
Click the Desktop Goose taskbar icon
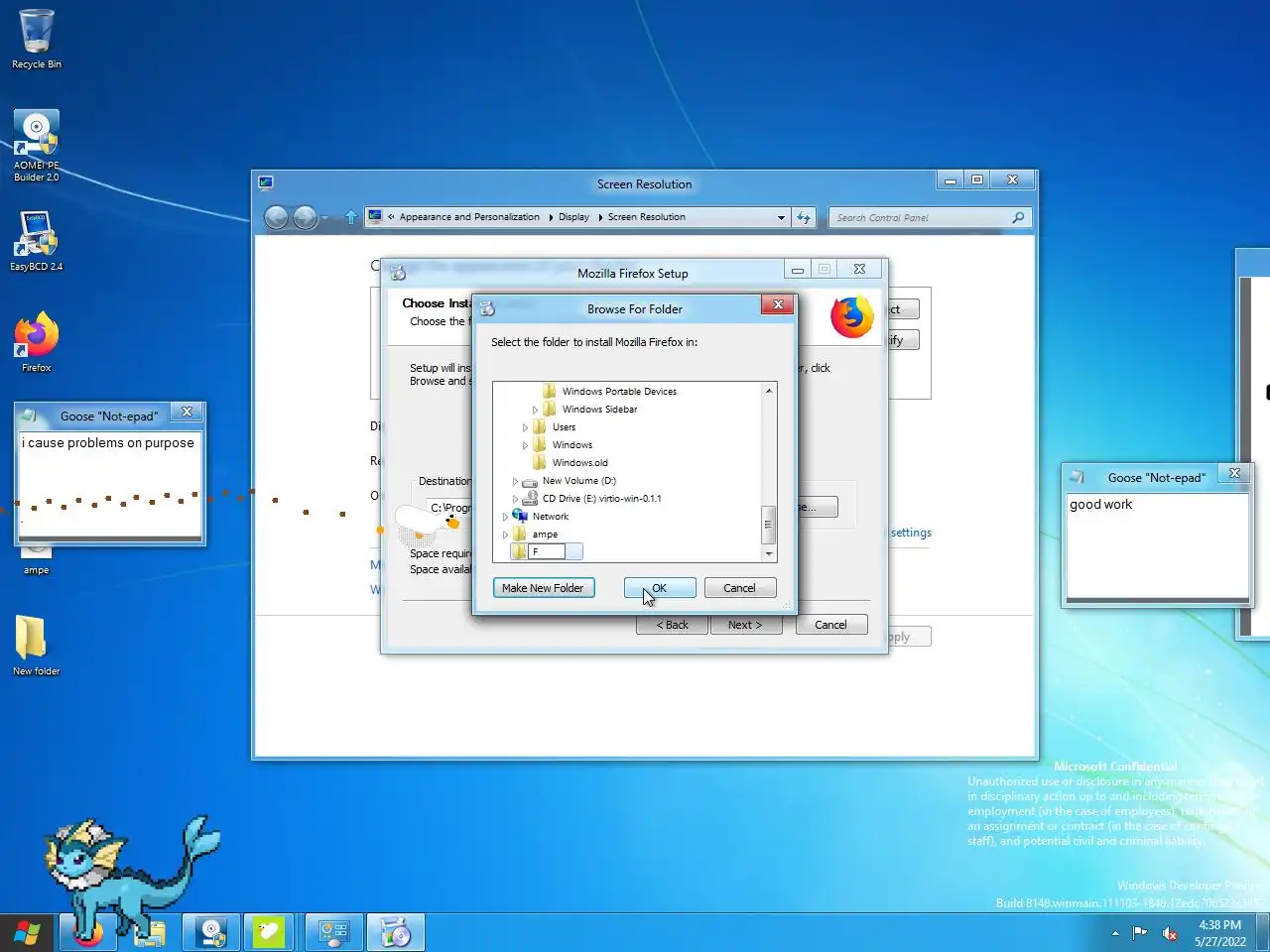pyautogui.click(x=269, y=933)
